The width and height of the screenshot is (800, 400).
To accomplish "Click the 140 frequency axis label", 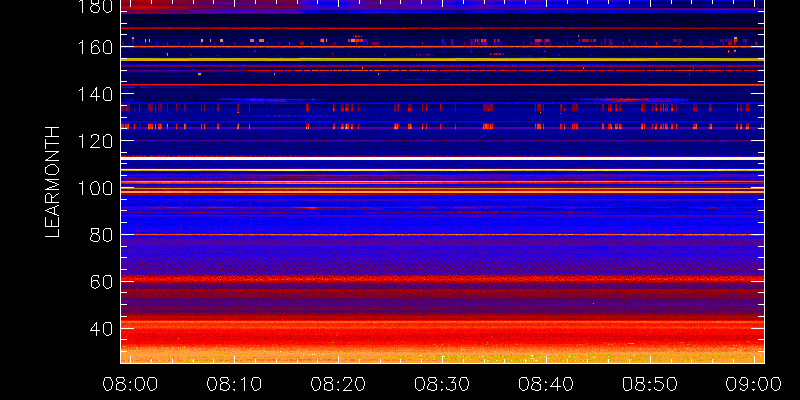I will pyautogui.click(x=95, y=94).
